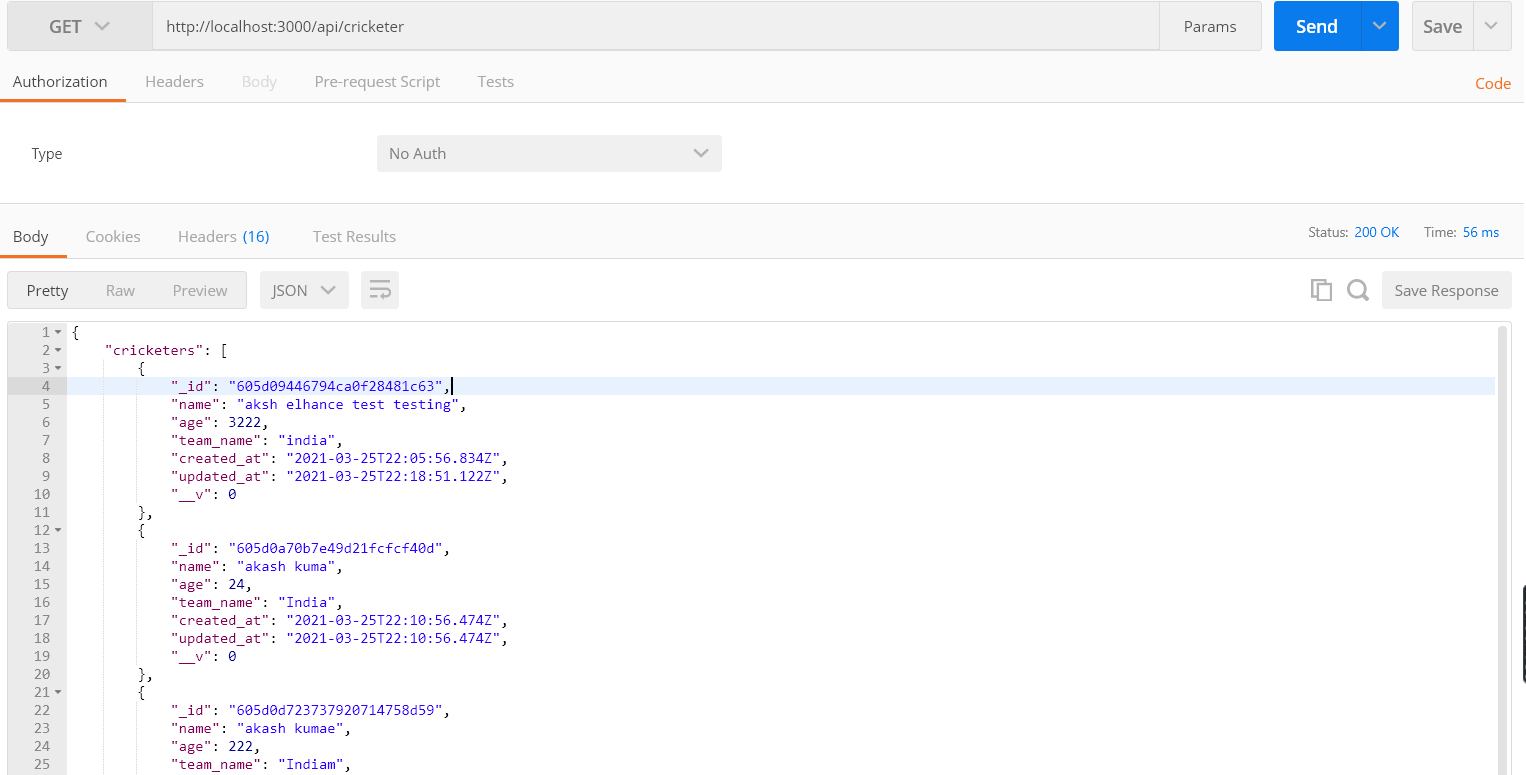Image resolution: width=1526 pixels, height=775 pixels.
Task: Open the Pre-request Script tab
Action: coord(377,82)
